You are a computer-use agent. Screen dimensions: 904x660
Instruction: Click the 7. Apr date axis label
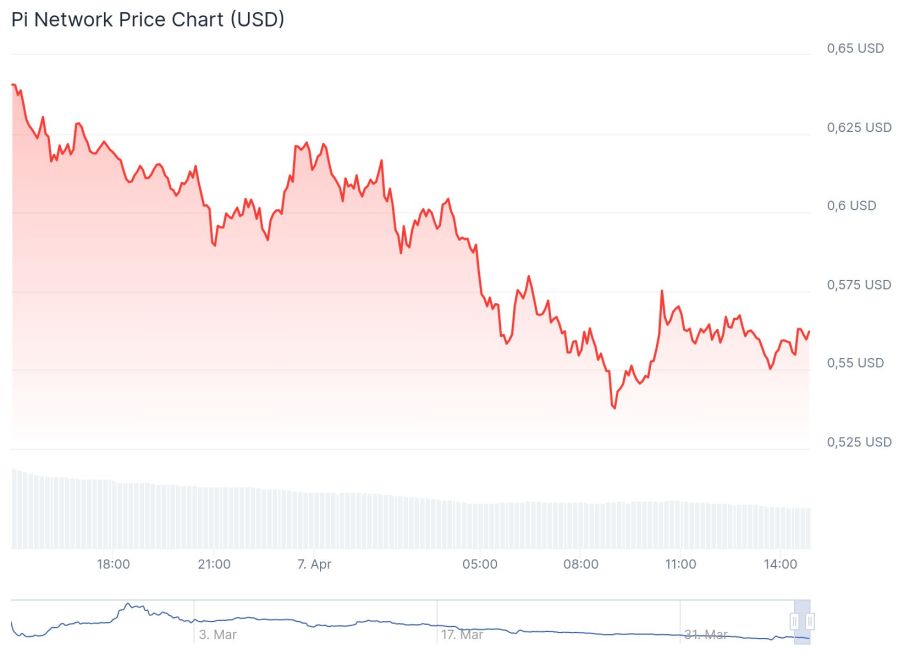314,564
